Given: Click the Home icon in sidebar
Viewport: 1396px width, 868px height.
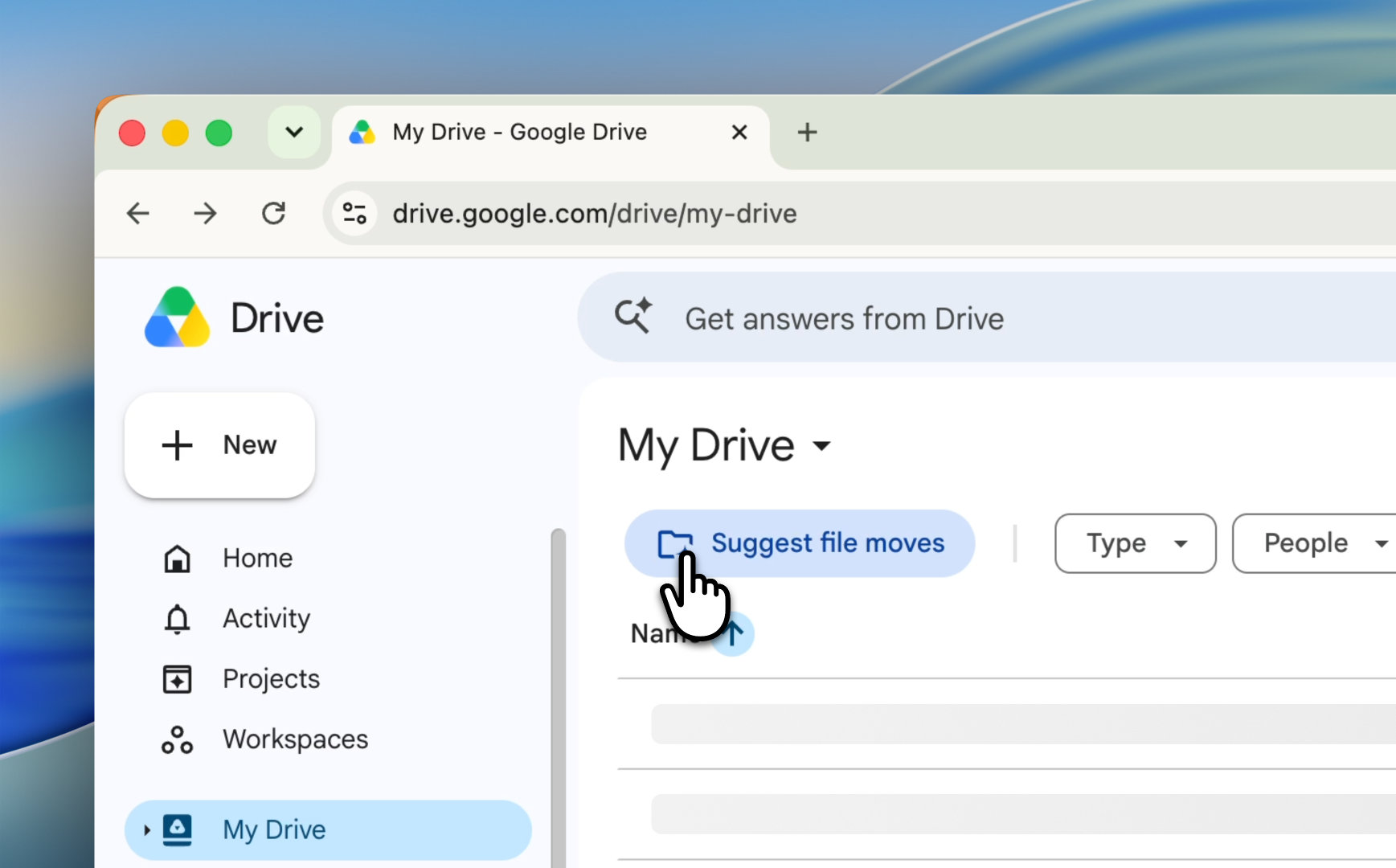Looking at the screenshot, I should click(177, 558).
